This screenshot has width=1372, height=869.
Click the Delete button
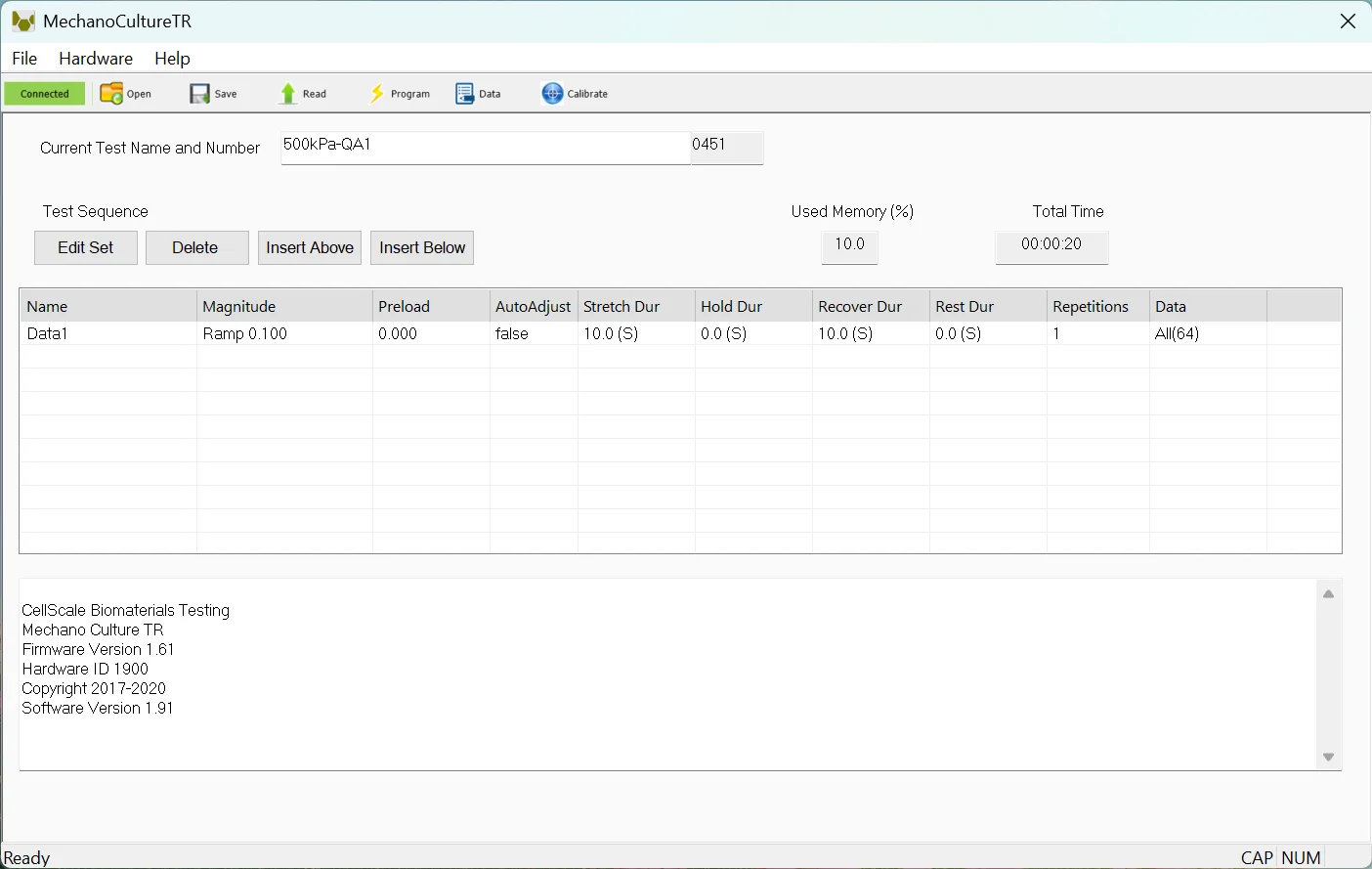click(x=197, y=247)
